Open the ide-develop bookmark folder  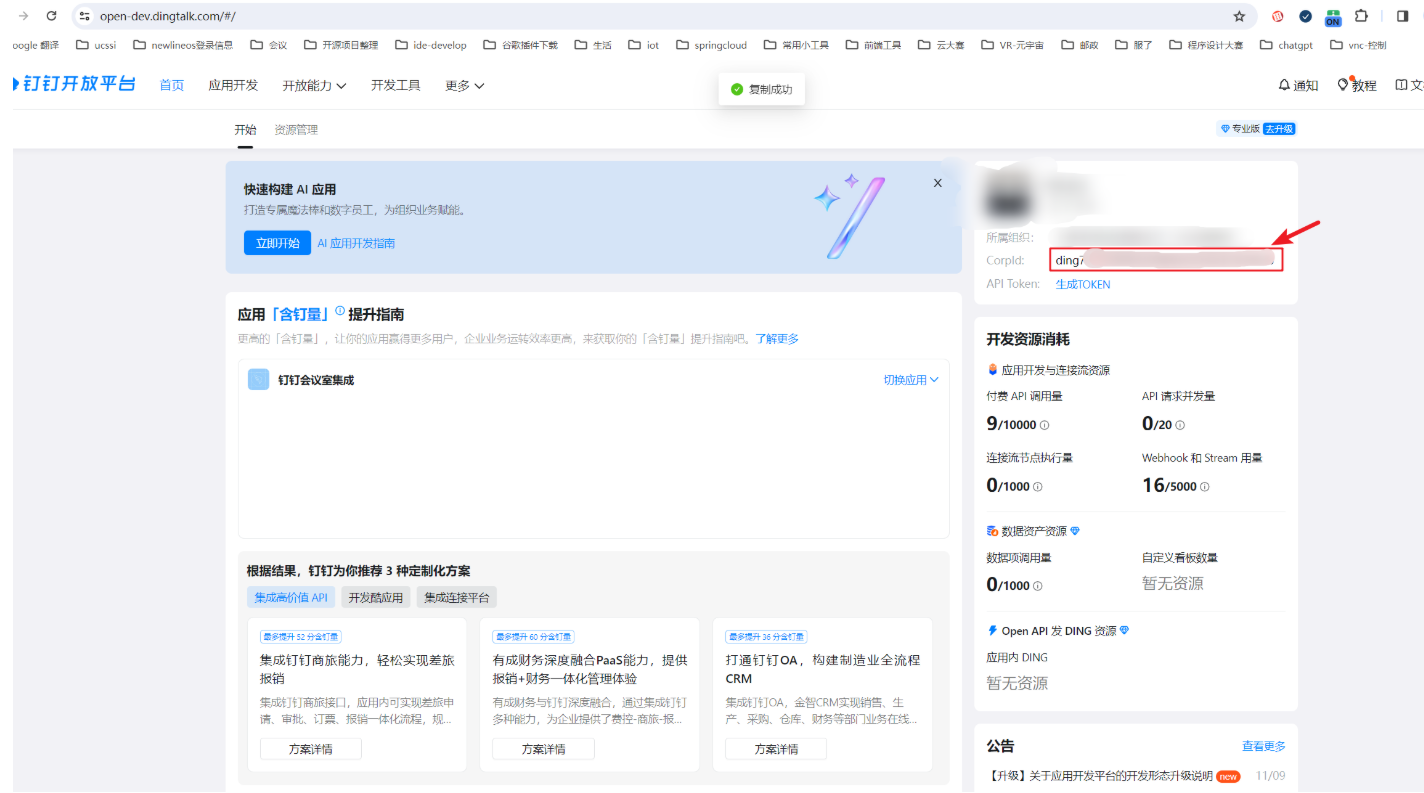pyautogui.click(x=430, y=45)
